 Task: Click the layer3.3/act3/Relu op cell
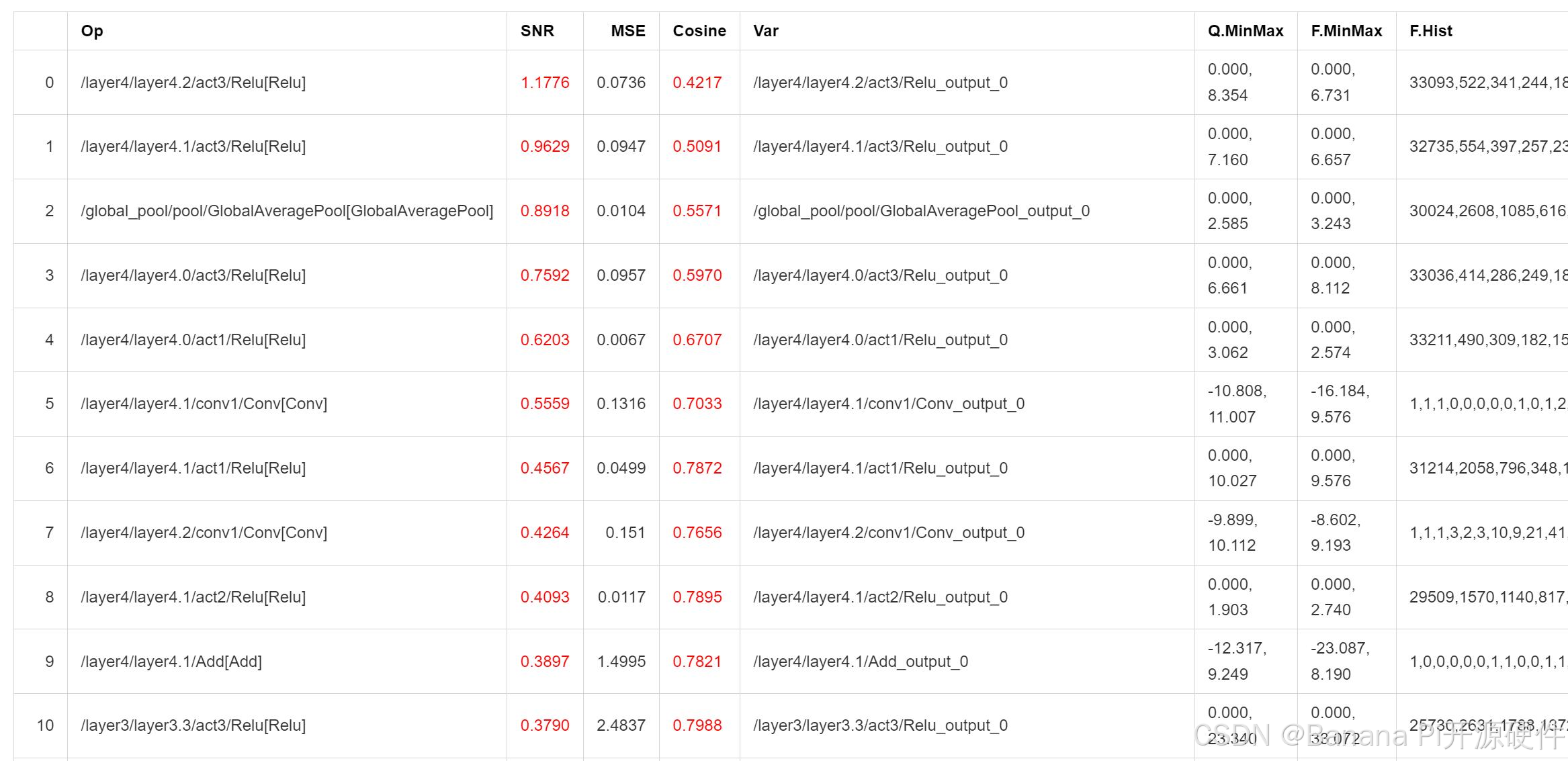pos(193,725)
